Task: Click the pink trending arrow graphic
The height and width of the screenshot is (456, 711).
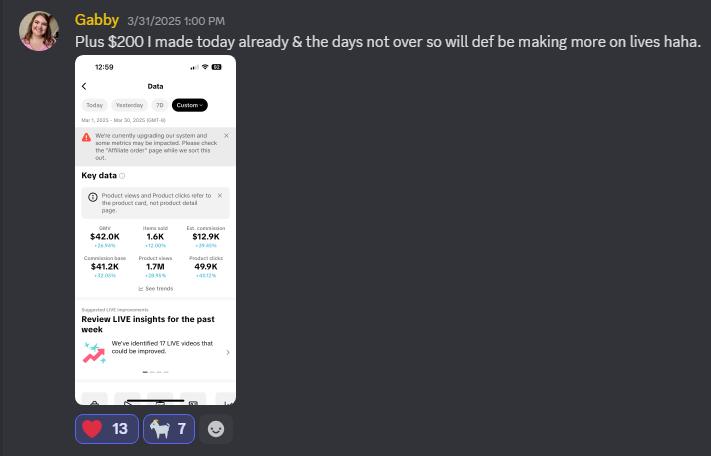Action: point(94,353)
